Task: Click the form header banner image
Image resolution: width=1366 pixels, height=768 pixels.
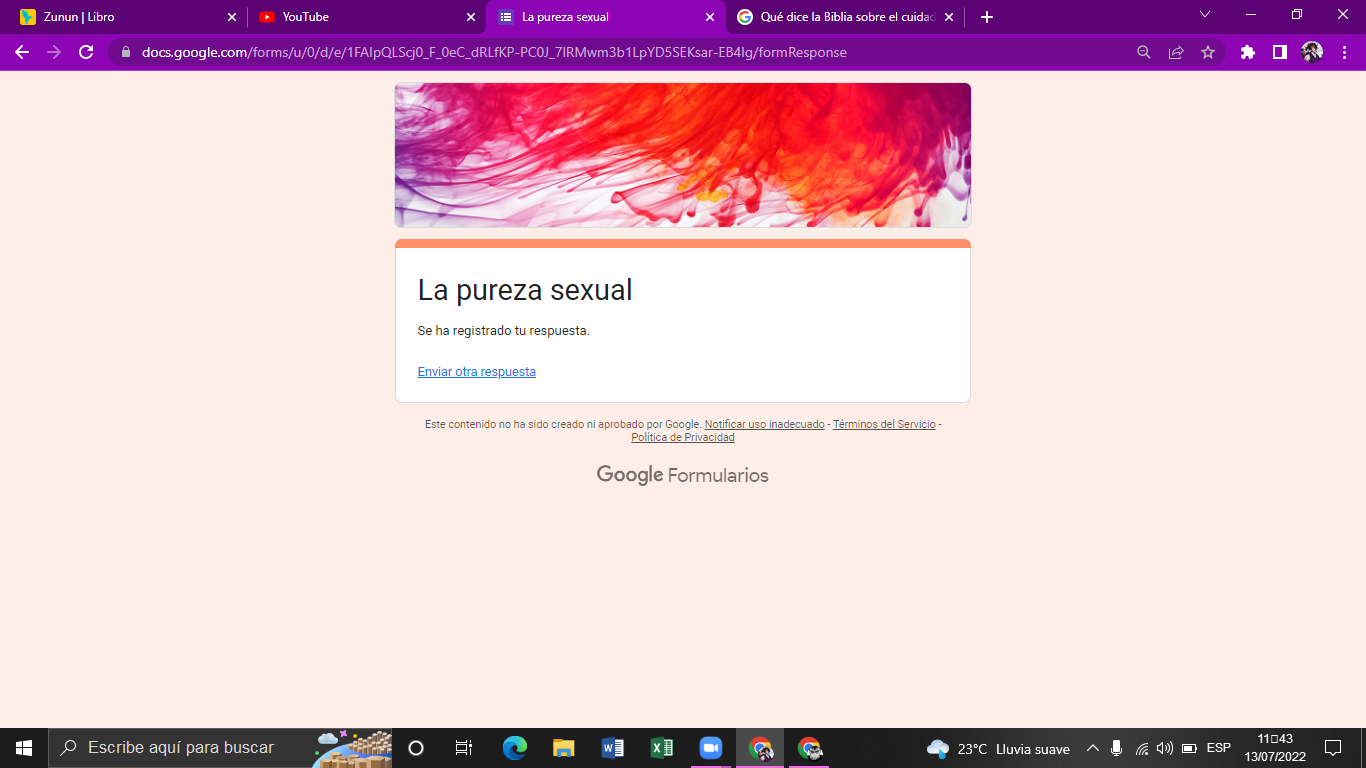Action: point(683,155)
